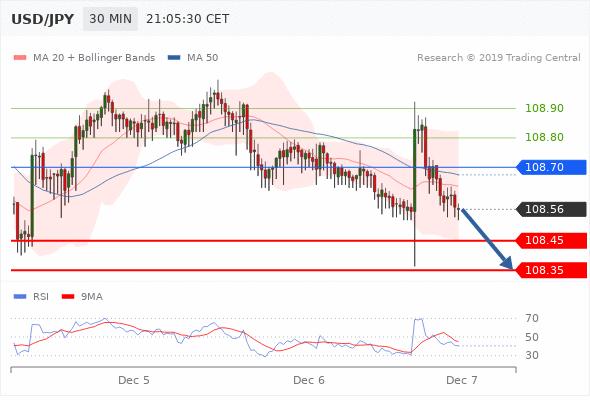Click the USD/JPY symbol title
The height and width of the screenshot is (400, 590).
pos(43,19)
